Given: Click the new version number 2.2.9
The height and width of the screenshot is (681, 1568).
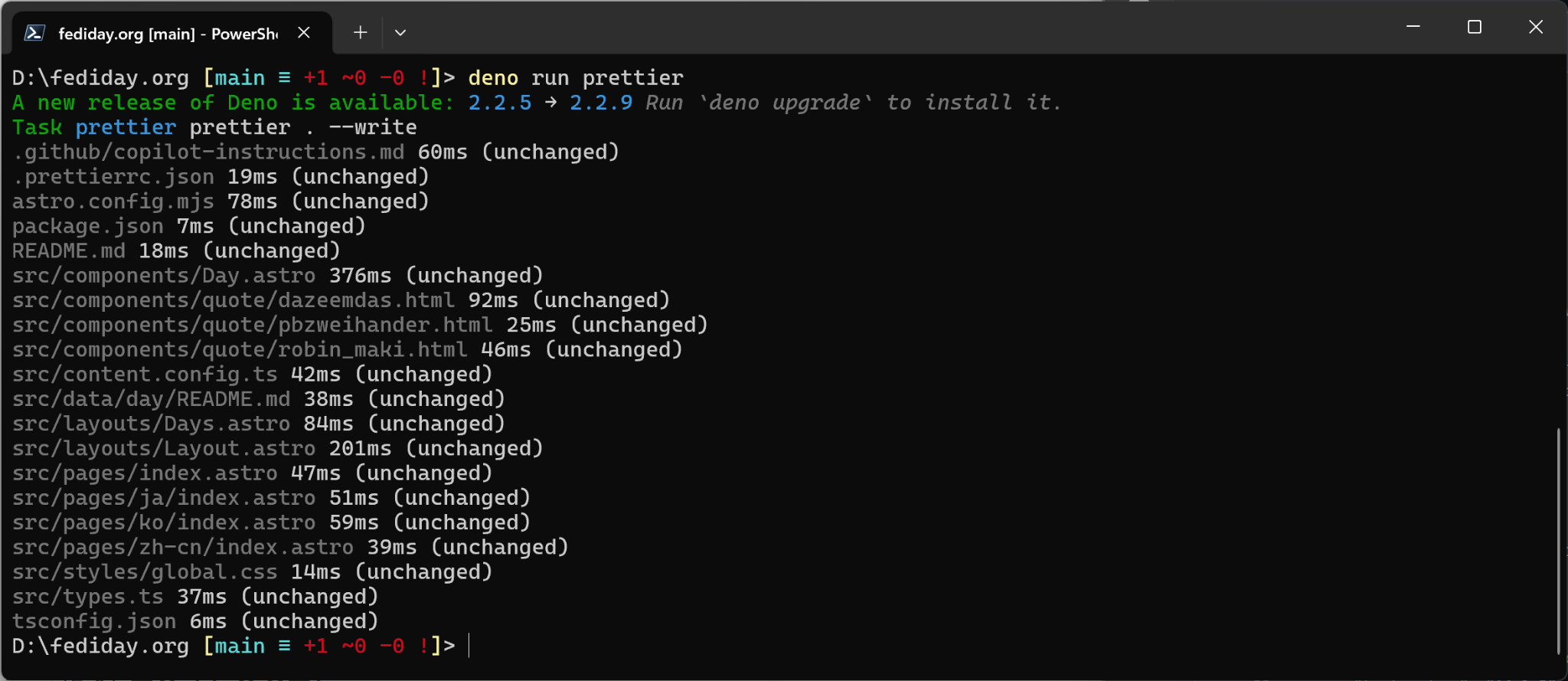Looking at the screenshot, I should pyautogui.click(x=601, y=103).
